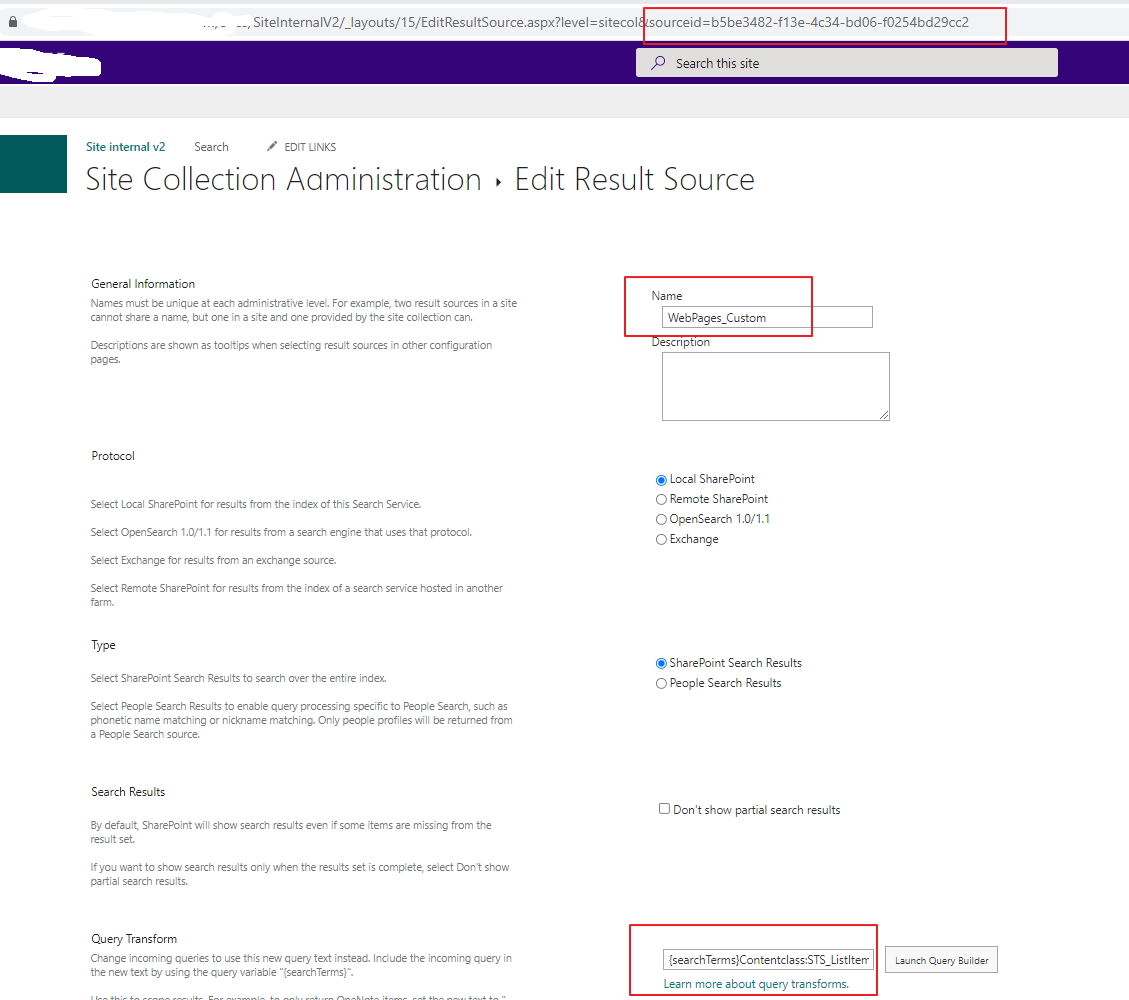Navigate to the Search breadcrumb item
Screen dimensions: 1129x1000
point(211,146)
